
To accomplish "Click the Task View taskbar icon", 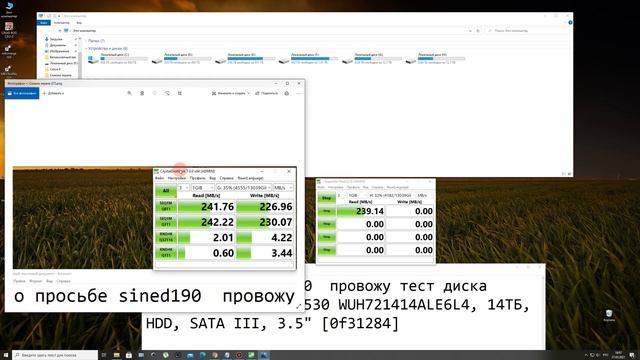I will [104, 355].
